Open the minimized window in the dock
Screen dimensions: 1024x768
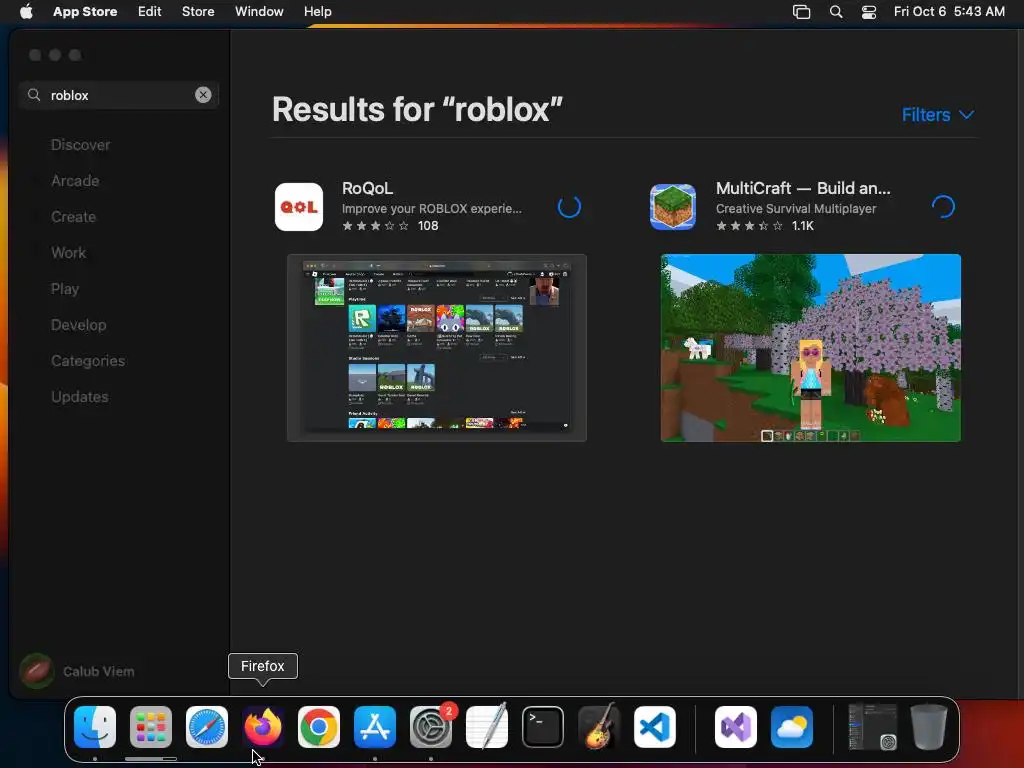872,727
